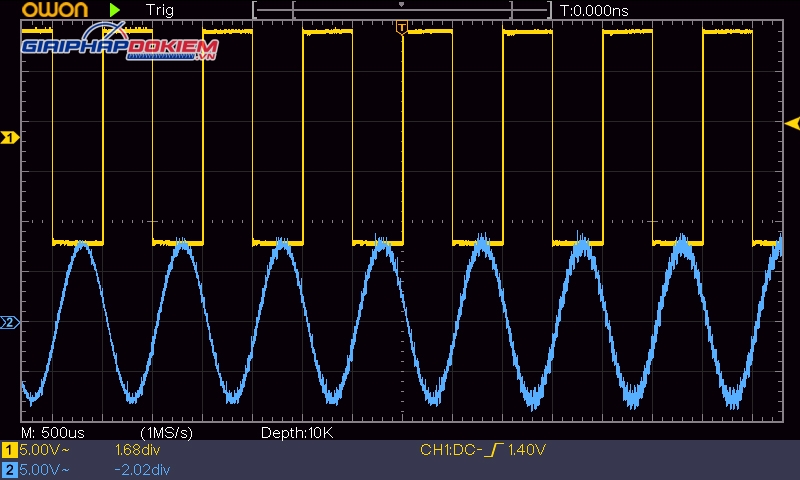Click the yellow trigger level arrow
Screen dimensions: 800x480
[792, 123]
